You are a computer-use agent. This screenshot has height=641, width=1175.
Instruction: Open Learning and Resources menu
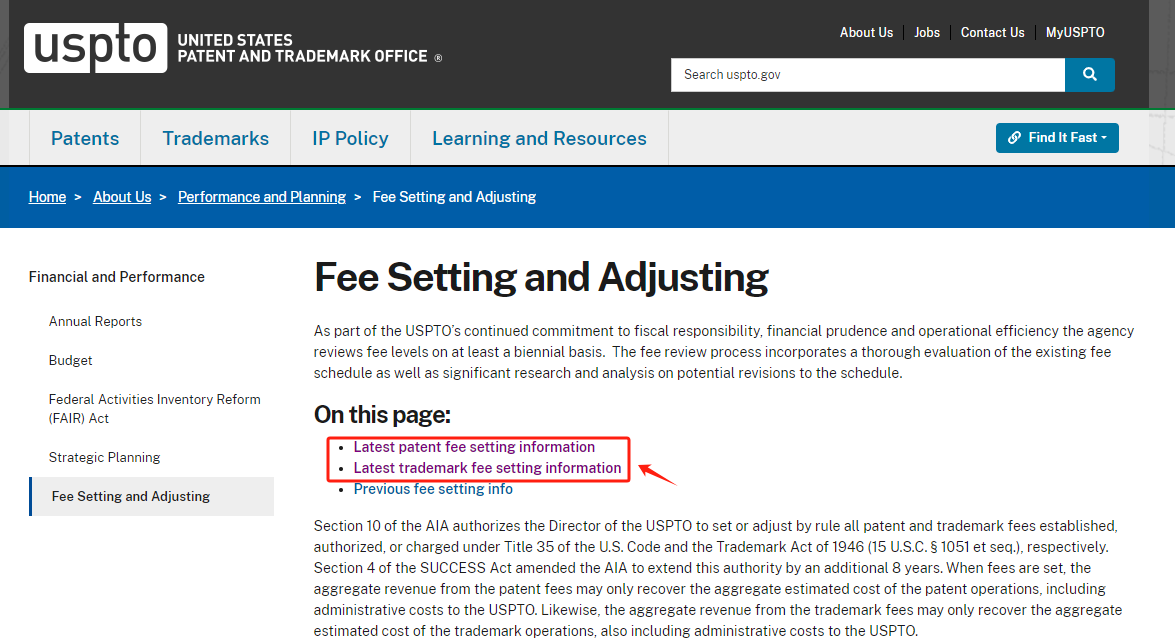pos(539,139)
